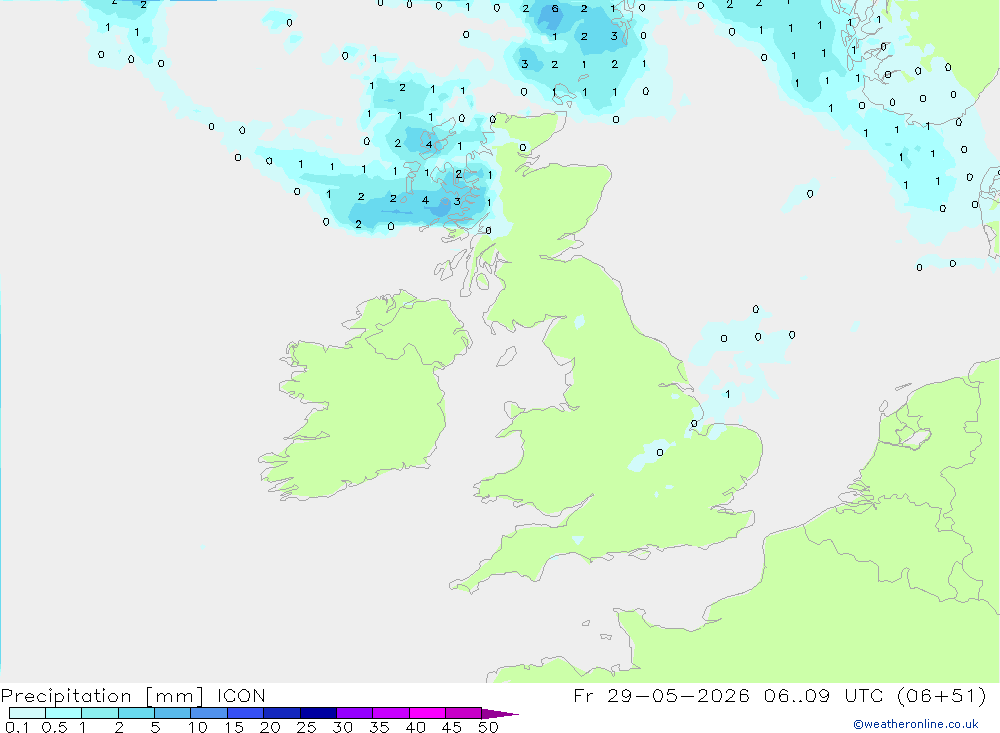Screen dimensions: 1000x733
Task: Click the above-50 arrow tip of the legend
Action: 500,713
